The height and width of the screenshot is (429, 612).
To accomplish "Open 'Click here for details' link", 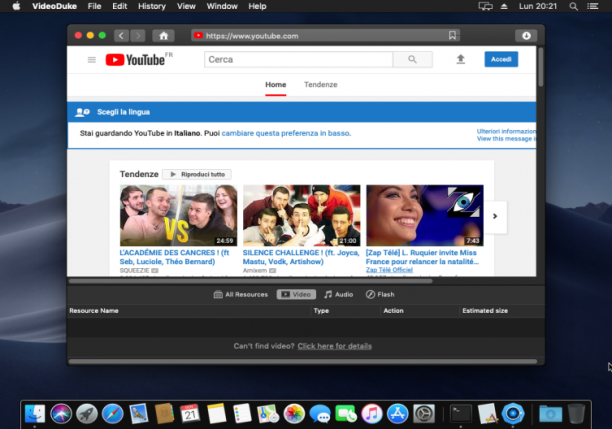I will pos(334,346).
